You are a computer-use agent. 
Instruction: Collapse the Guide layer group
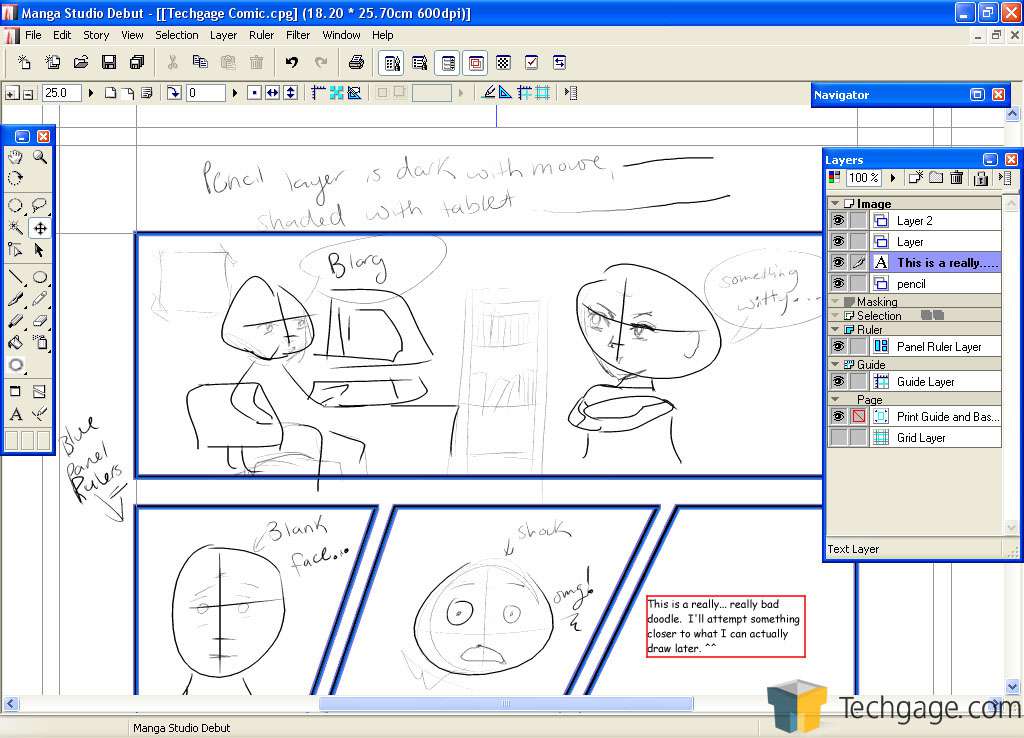tap(835, 364)
